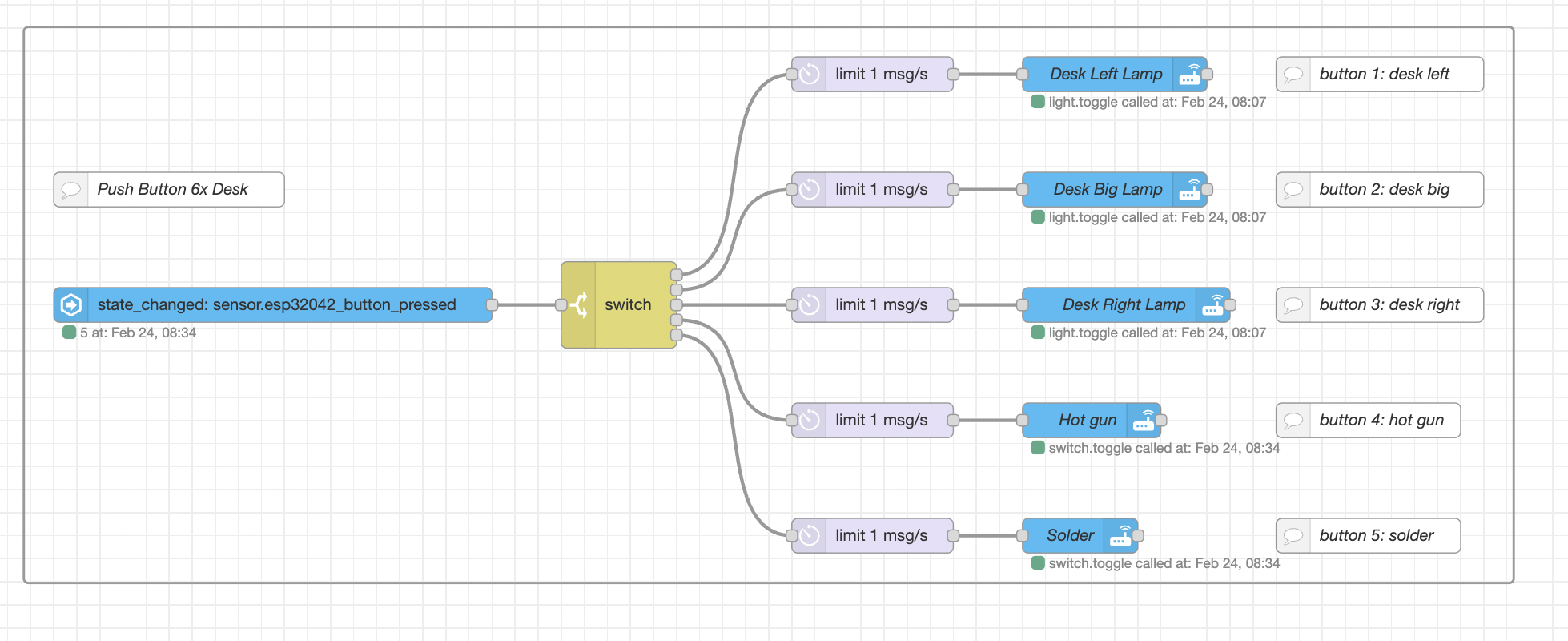Viewport: 1568px width, 641px height.
Task: Select the Desk Left Lamp node label
Action: coord(1106,74)
